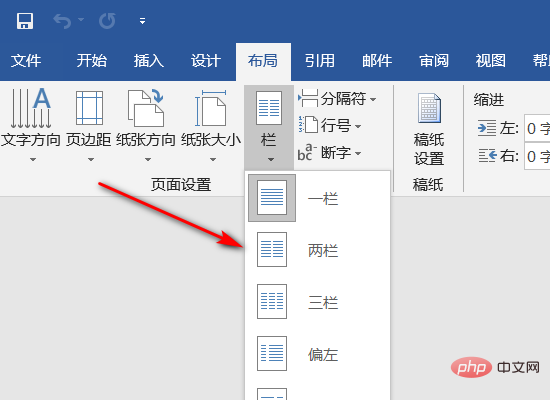Image resolution: width=550 pixels, height=400 pixels.
Task: Click the 纸张大小 paper size icon
Action: point(210,108)
